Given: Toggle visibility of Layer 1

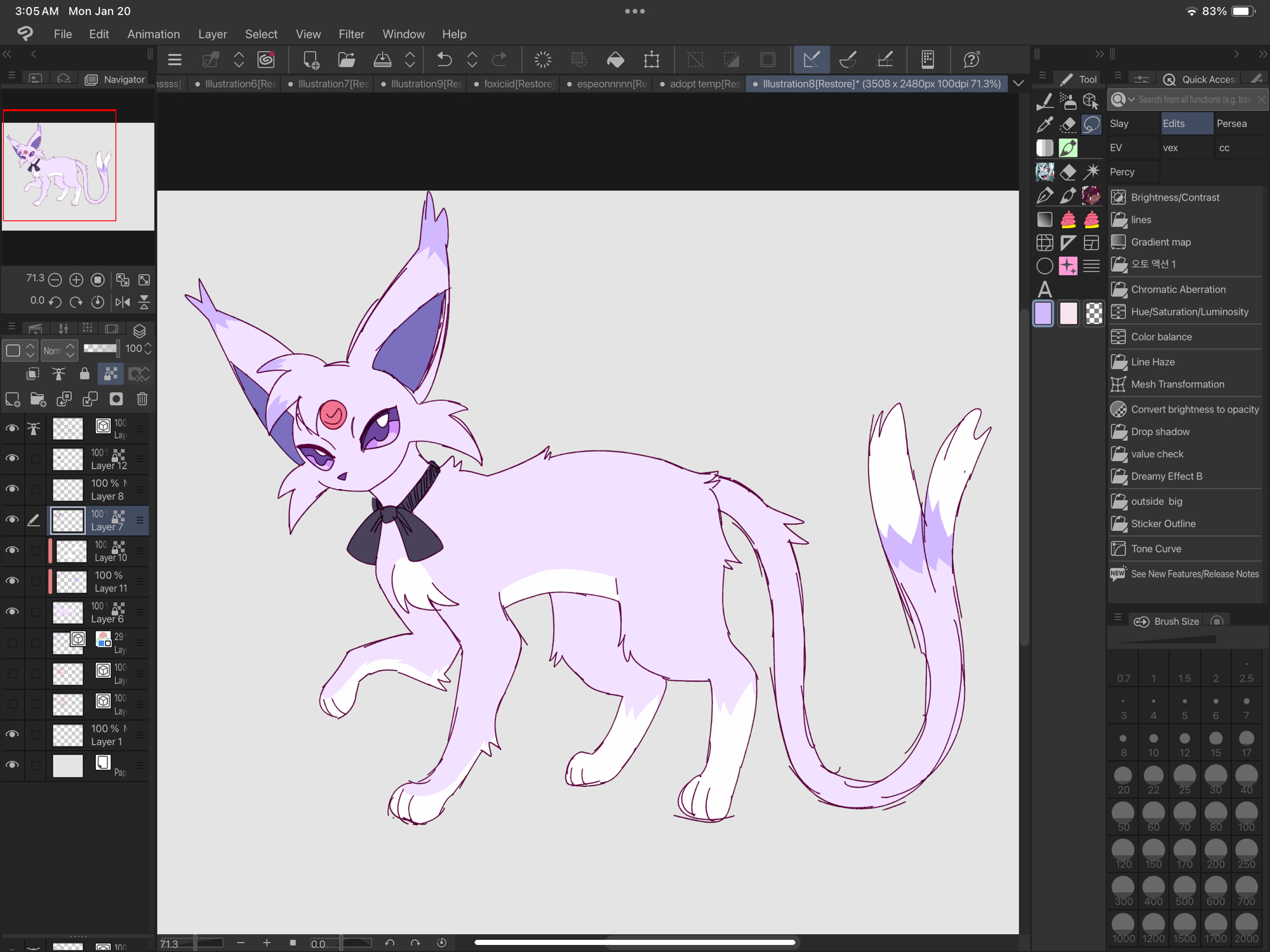Looking at the screenshot, I should pos(12,735).
